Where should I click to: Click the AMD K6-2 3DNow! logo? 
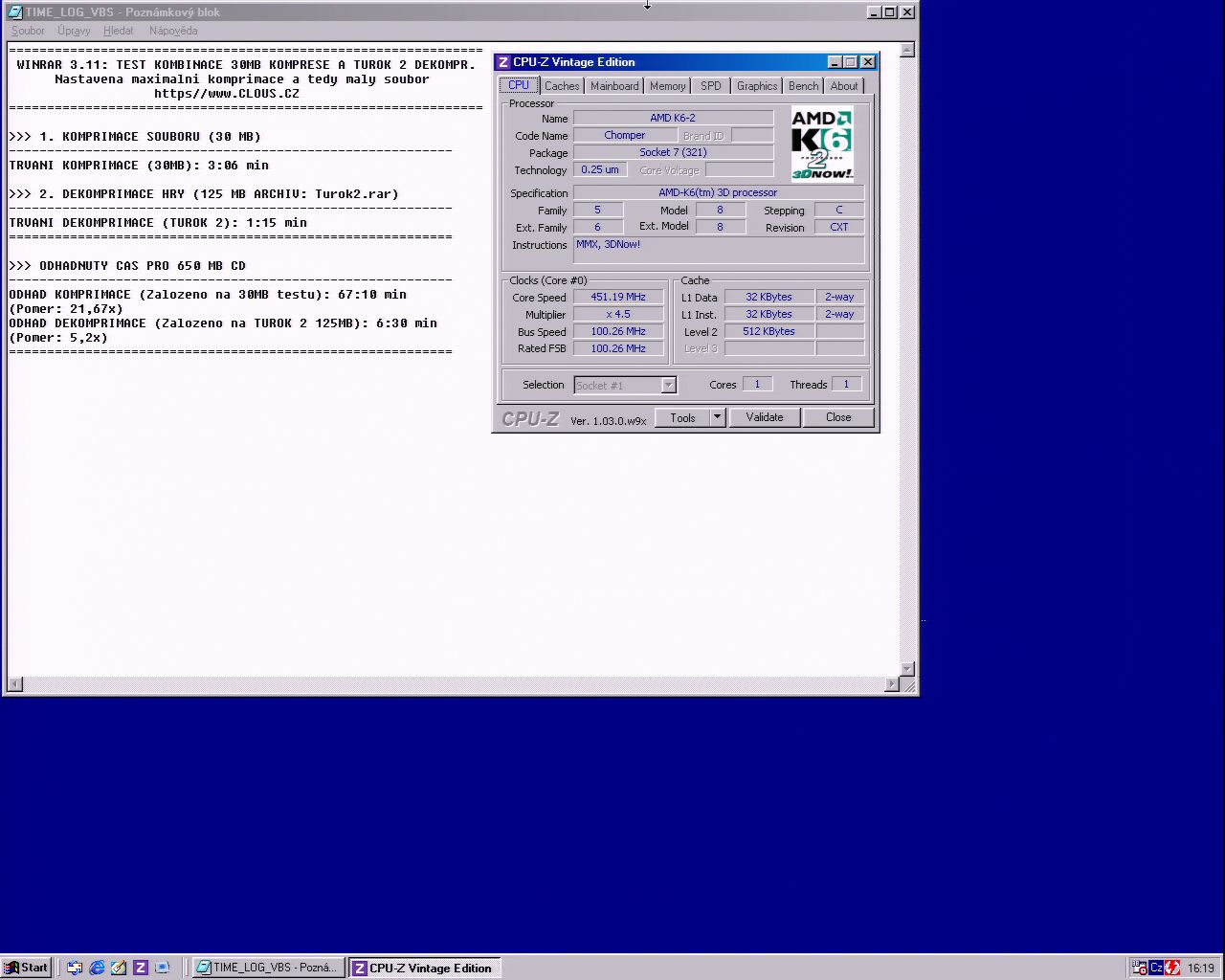coord(821,145)
